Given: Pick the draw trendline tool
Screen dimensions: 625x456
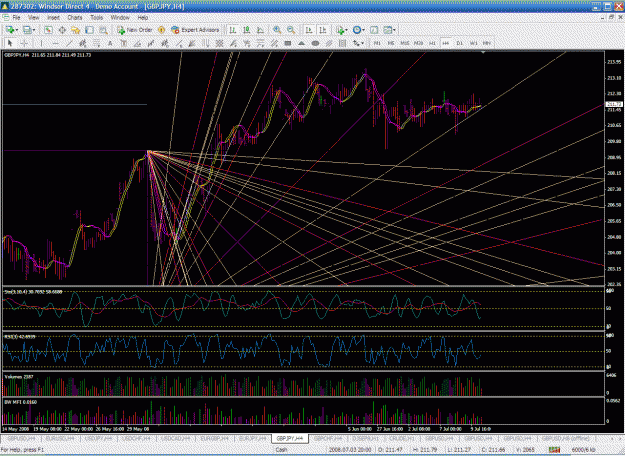Looking at the screenshot, I should 69,43.
